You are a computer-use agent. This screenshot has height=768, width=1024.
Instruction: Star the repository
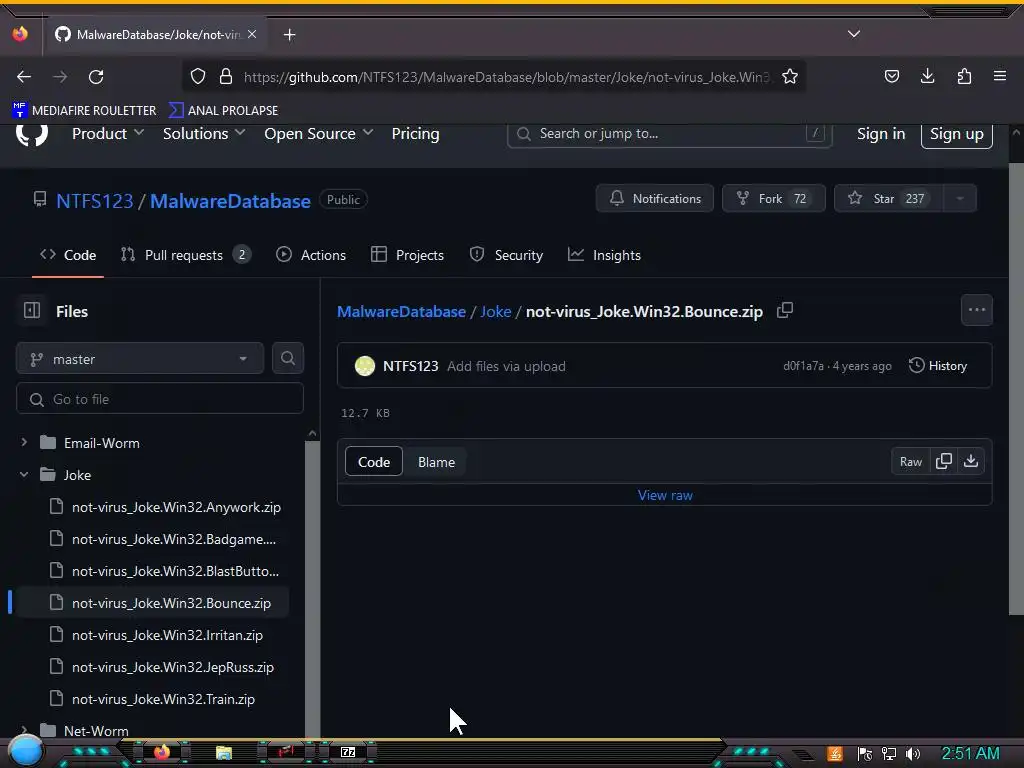[x=888, y=199]
